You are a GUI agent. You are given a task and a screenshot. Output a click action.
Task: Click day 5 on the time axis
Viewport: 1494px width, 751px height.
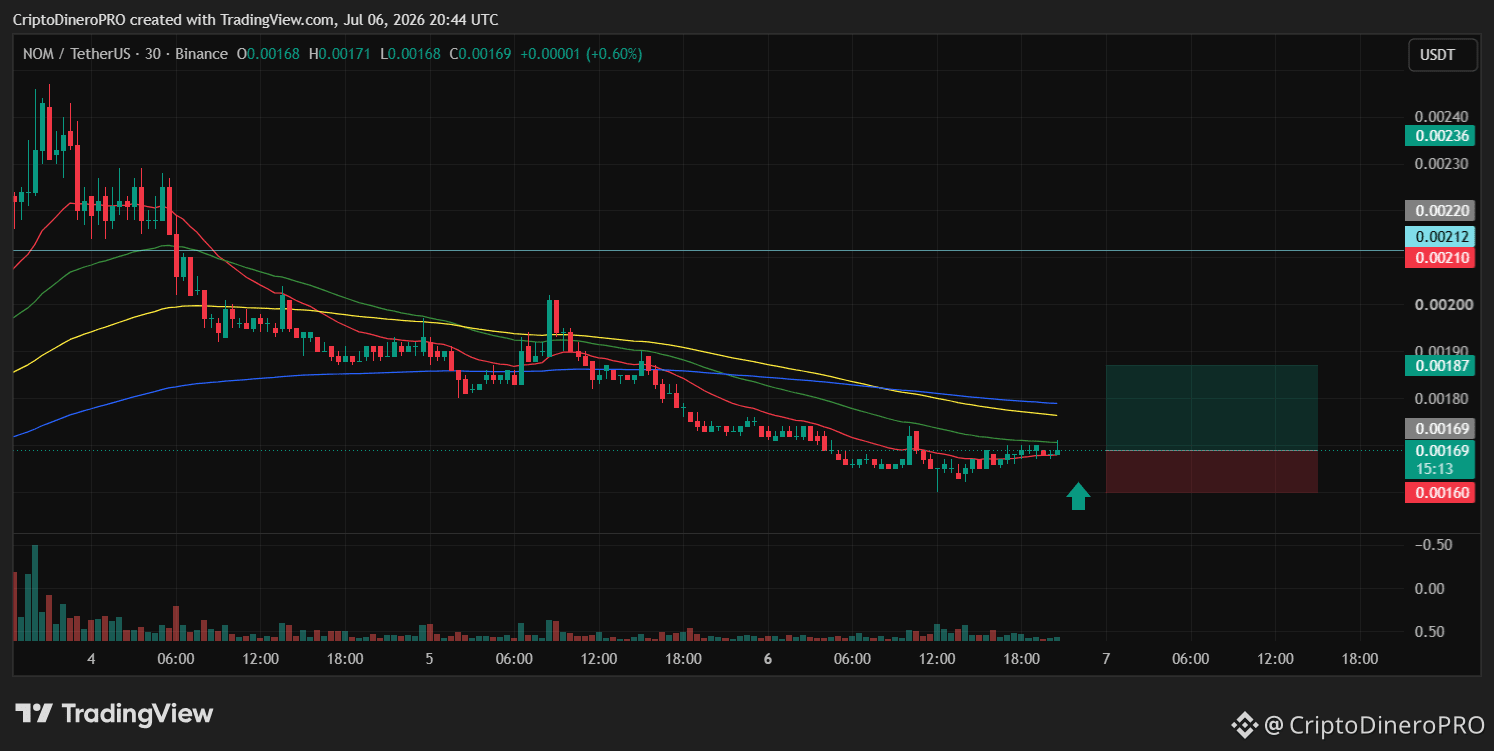click(x=429, y=659)
